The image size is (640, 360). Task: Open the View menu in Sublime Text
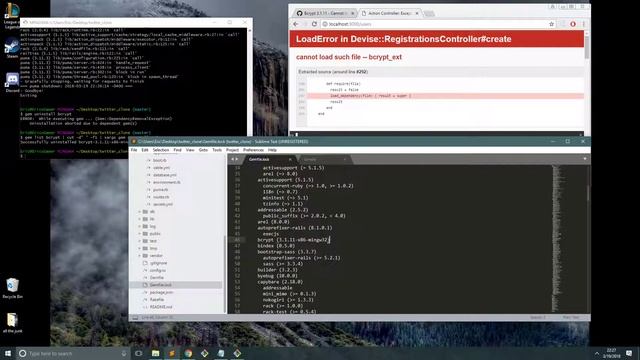pos(190,150)
